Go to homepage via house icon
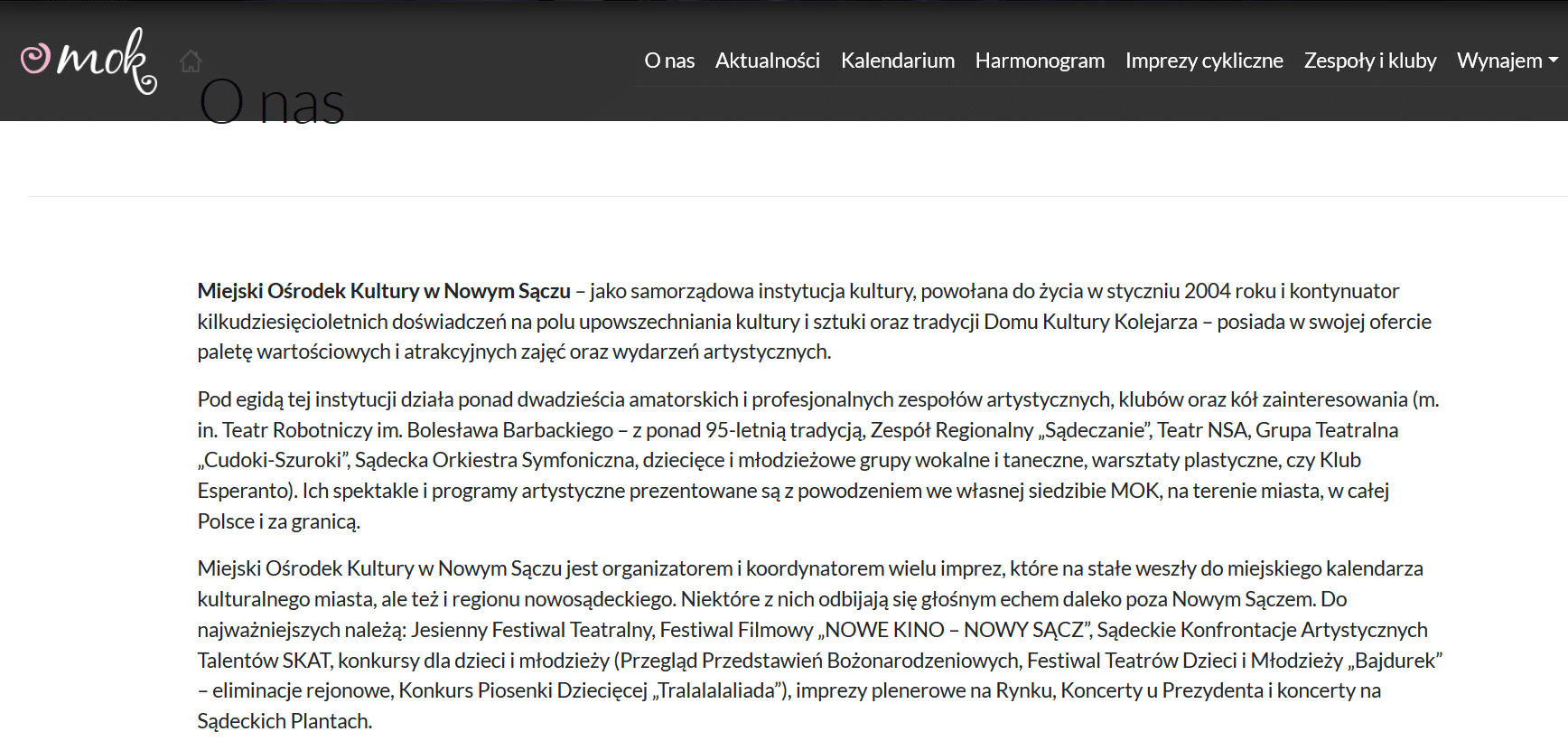Viewport: 1568px width, 741px height. 191,61
